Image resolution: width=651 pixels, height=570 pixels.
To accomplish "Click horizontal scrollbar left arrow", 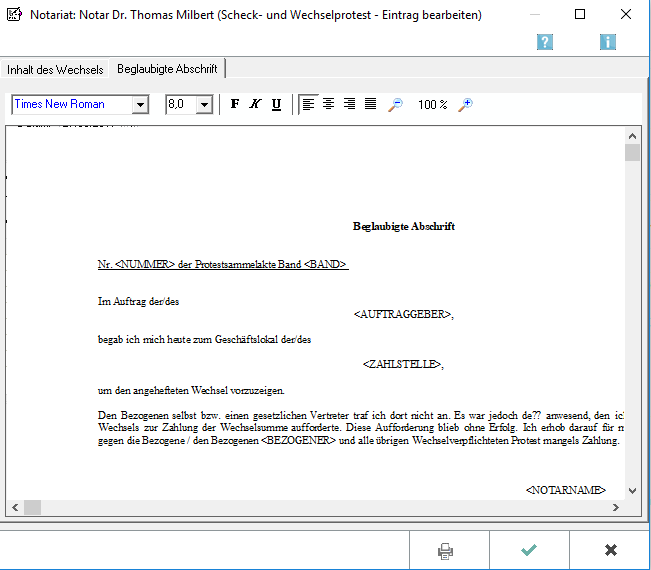I will 15,507.
